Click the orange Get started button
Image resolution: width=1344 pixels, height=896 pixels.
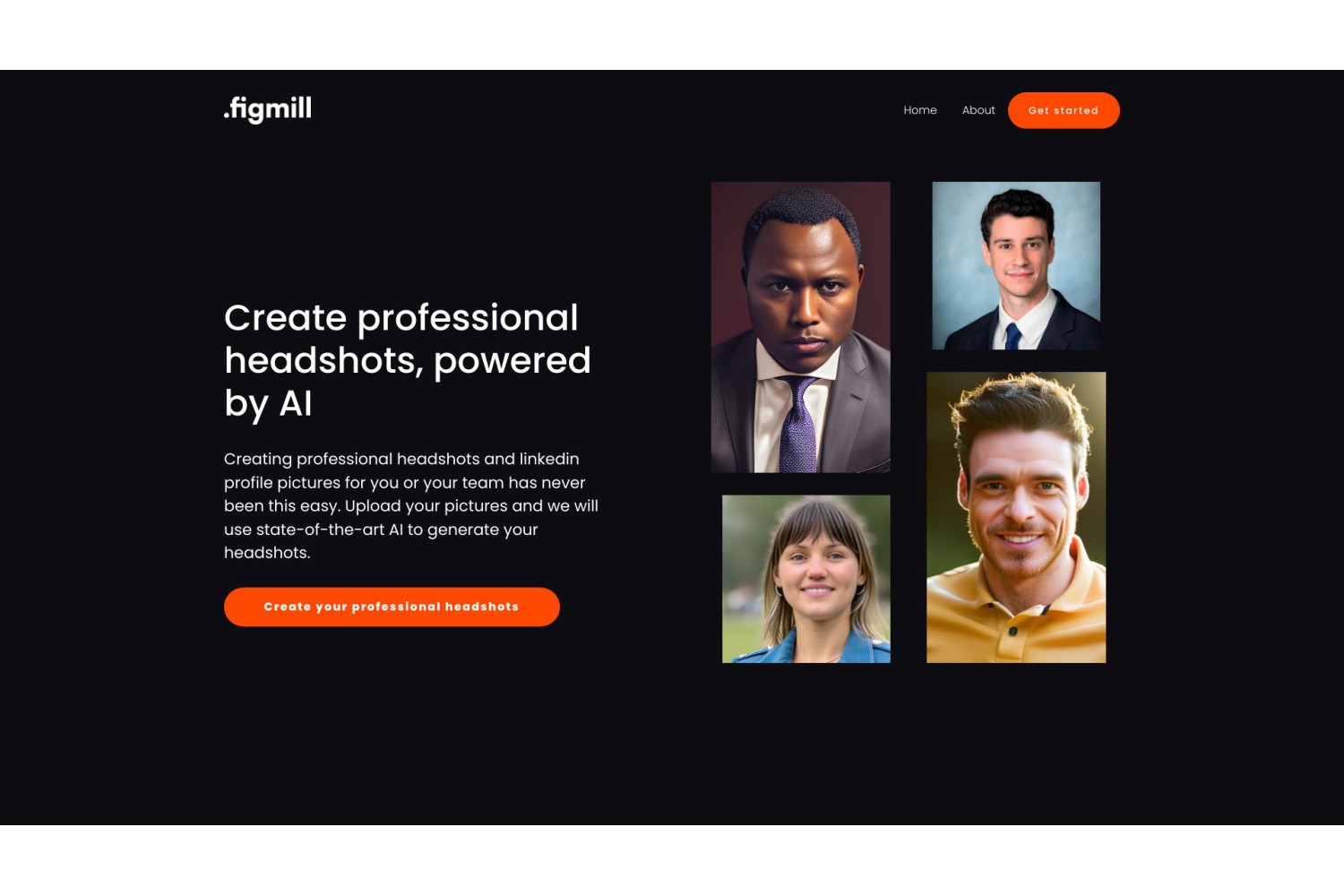coord(1064,110)
